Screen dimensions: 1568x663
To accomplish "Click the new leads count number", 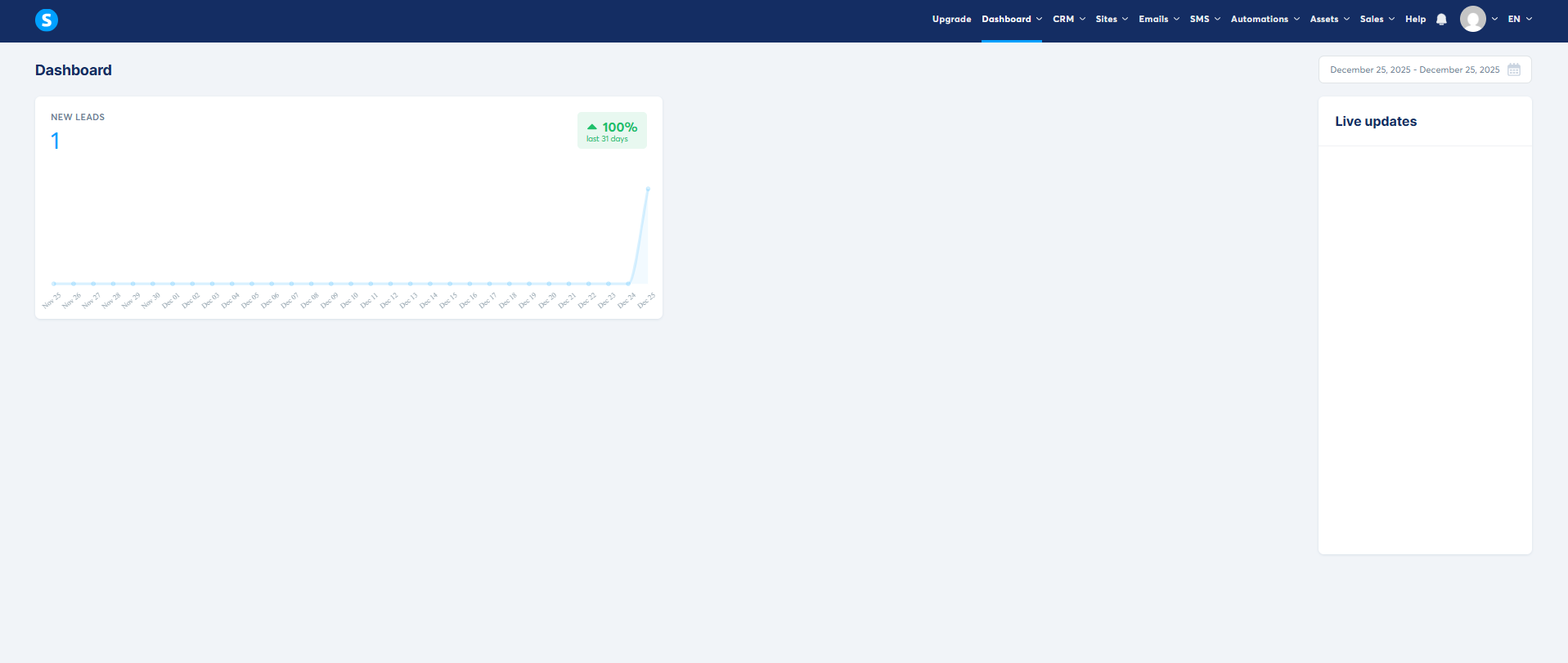I will (x=55, y=141).
